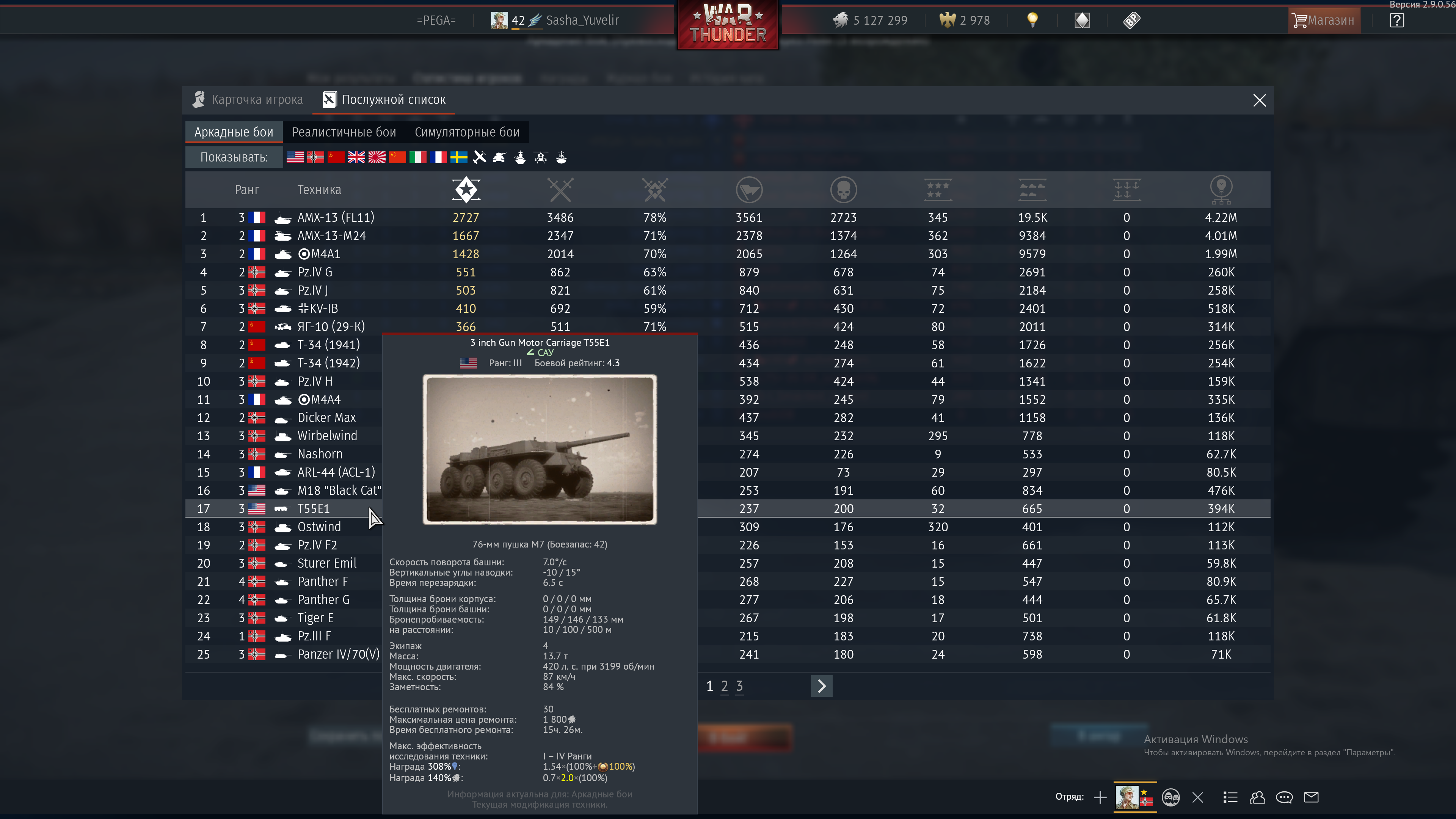The image size is (1456, 819).
Task: Go to page 3 of list
Action: click(x=739, y=686)
